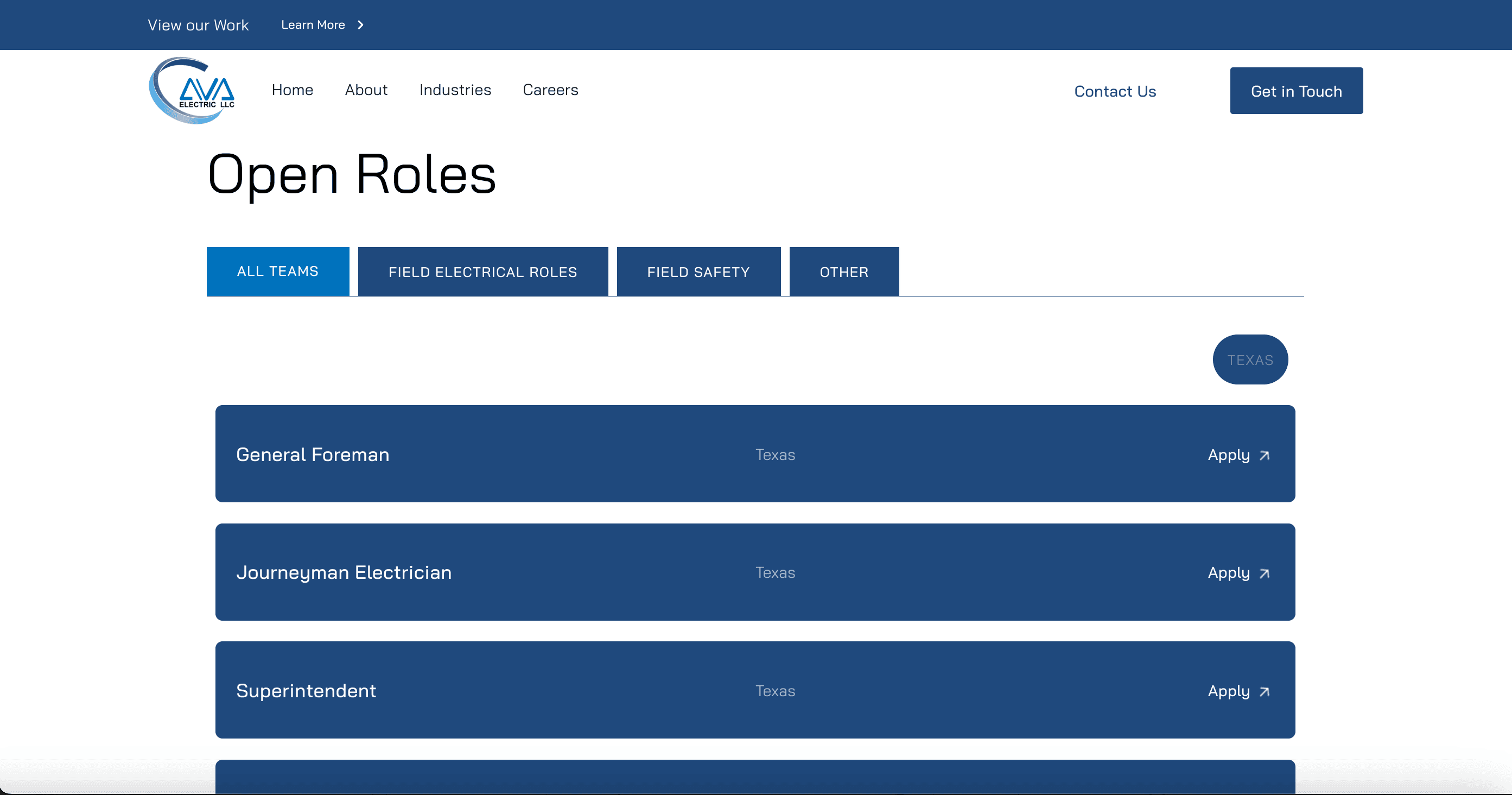Open the Journeyman Electrician job listing

pos(344,572)
